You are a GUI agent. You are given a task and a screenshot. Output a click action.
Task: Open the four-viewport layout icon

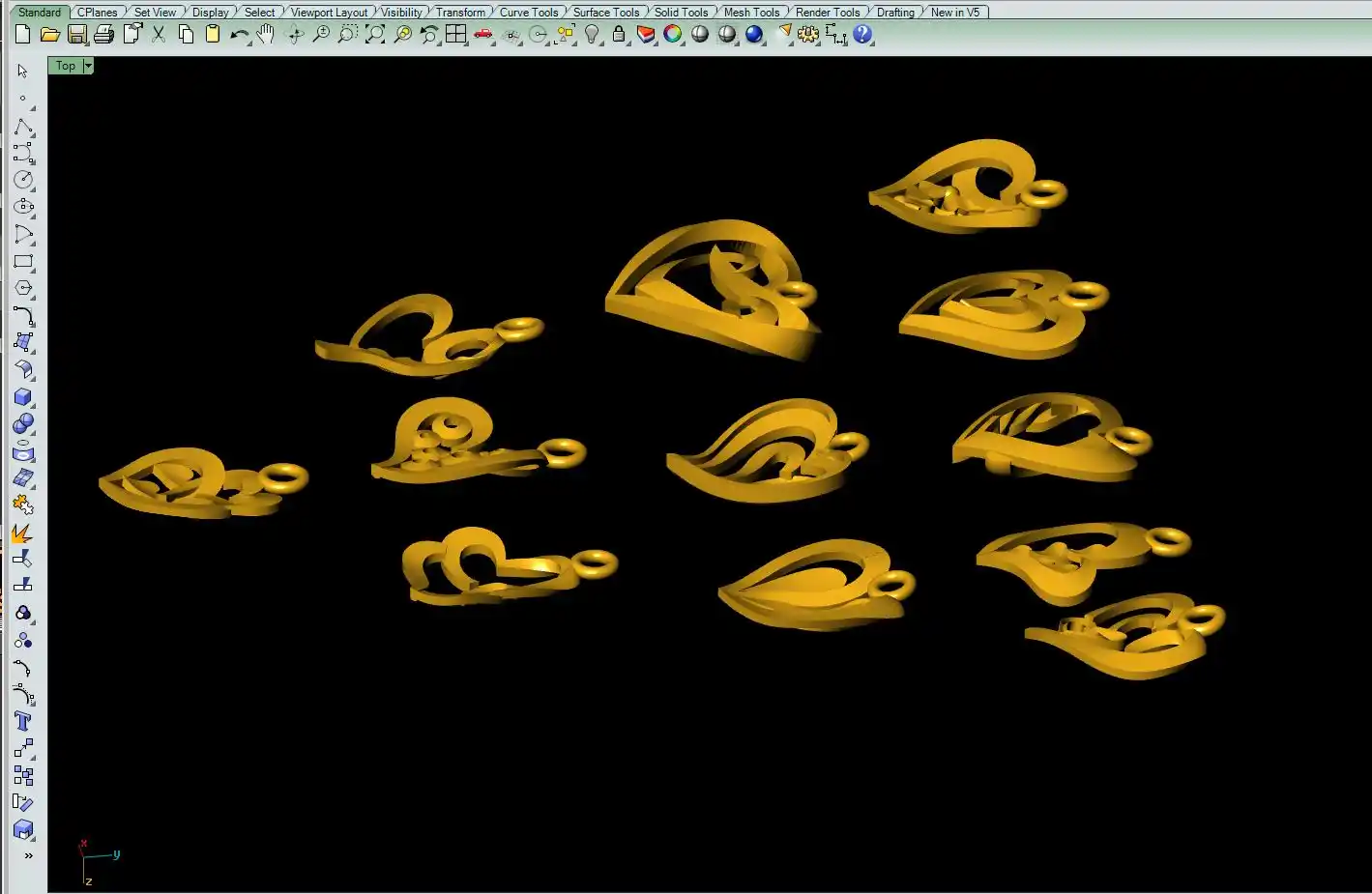[x=455, y=35]
